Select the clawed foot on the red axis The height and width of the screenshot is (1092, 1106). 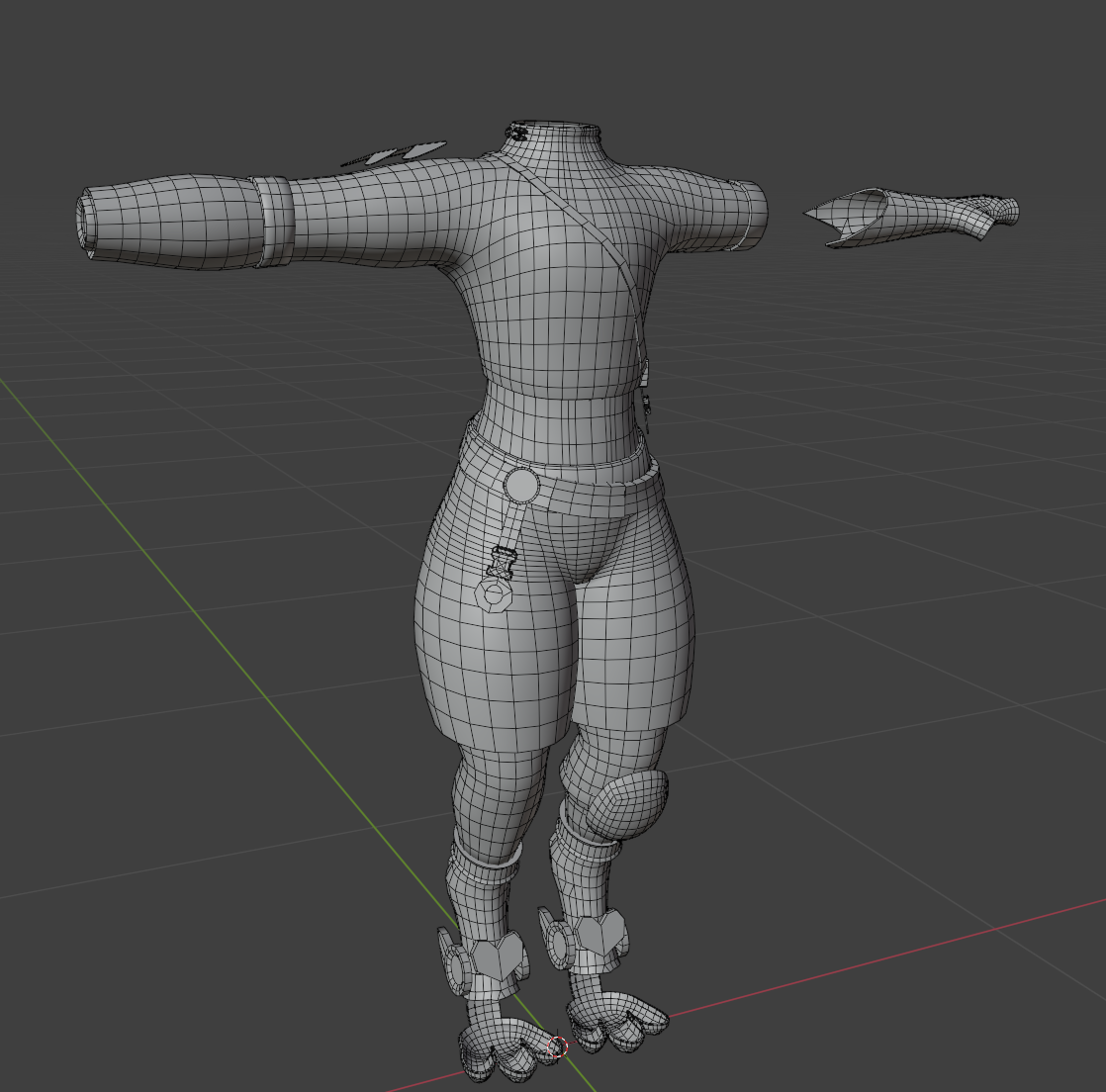click(x=613, y=1024)
